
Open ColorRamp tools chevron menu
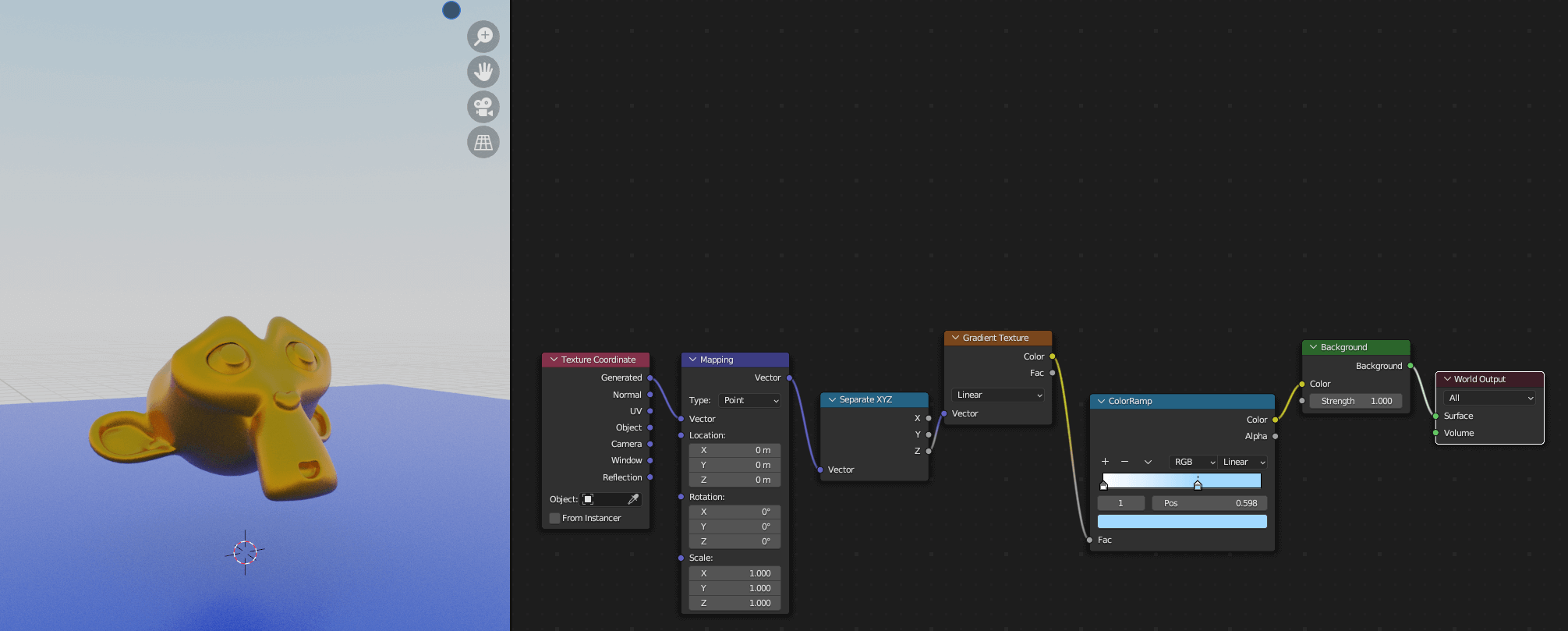click(x=1148, y=462)
